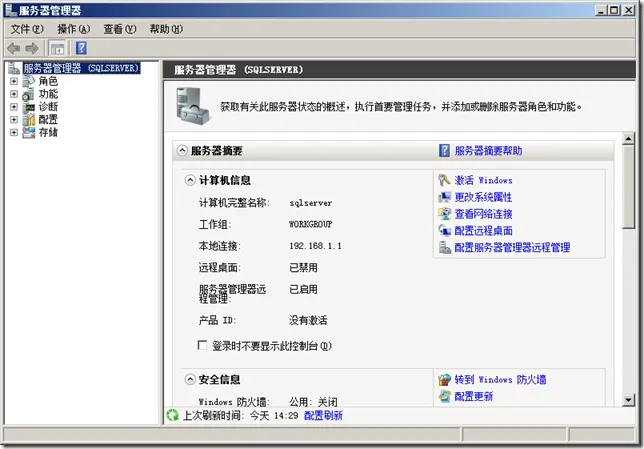Click the Forward arrow toolbar icon
The height and width of the screenshot is (449, 644).
pos(32,48)
